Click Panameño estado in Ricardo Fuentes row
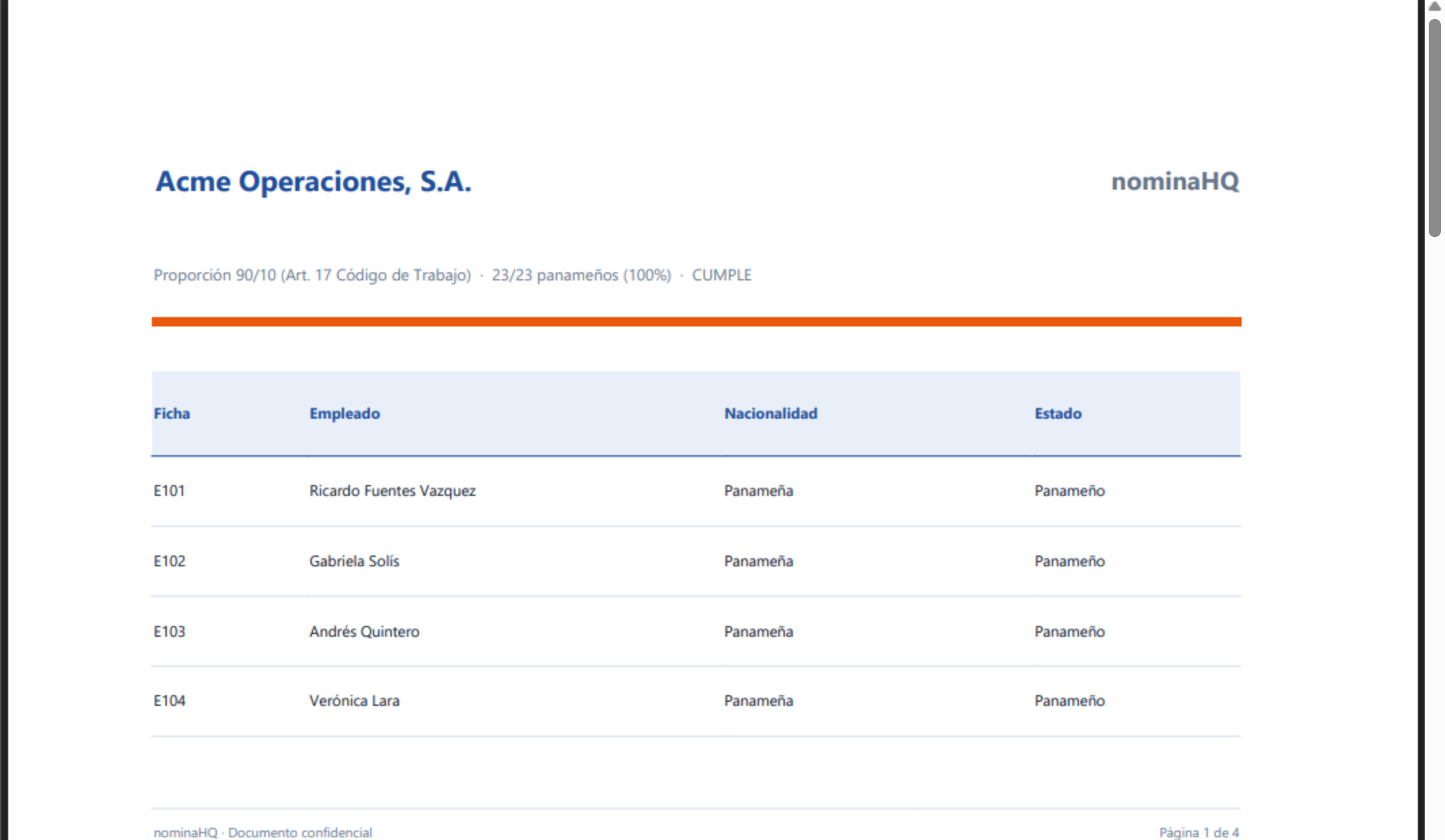This screenshot has height=840, width=1445. [1070, 490]
